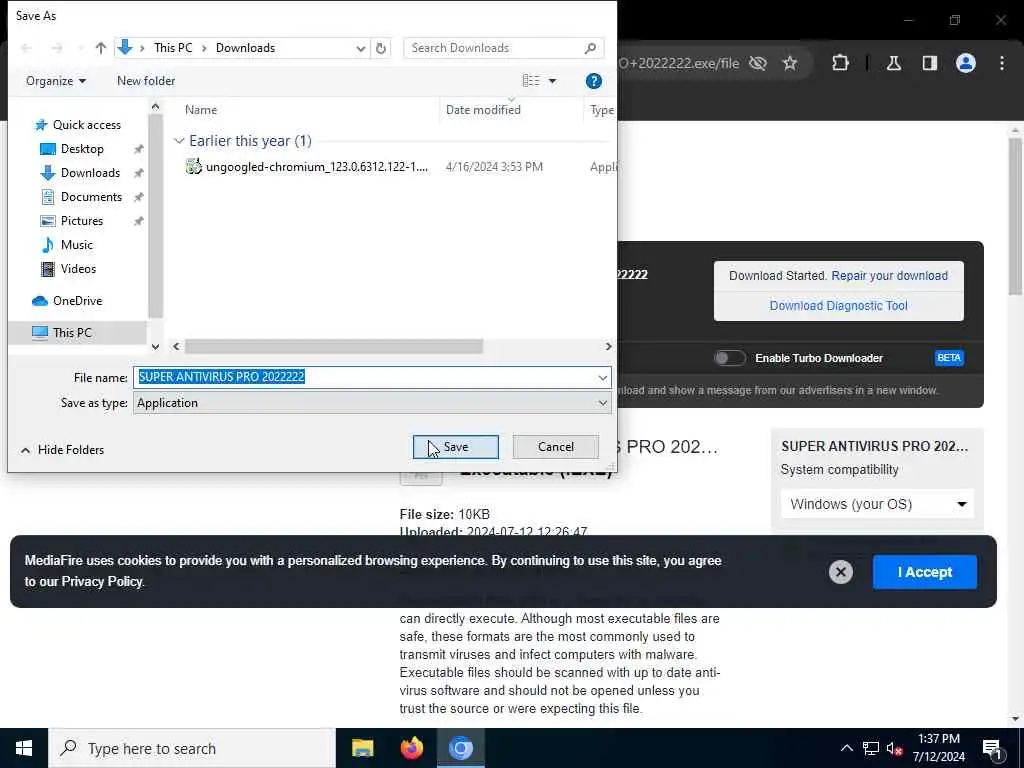The image size is (1024, 768).
Task: Open the File name dropdown arrow
Action: [x=602, y=377]
